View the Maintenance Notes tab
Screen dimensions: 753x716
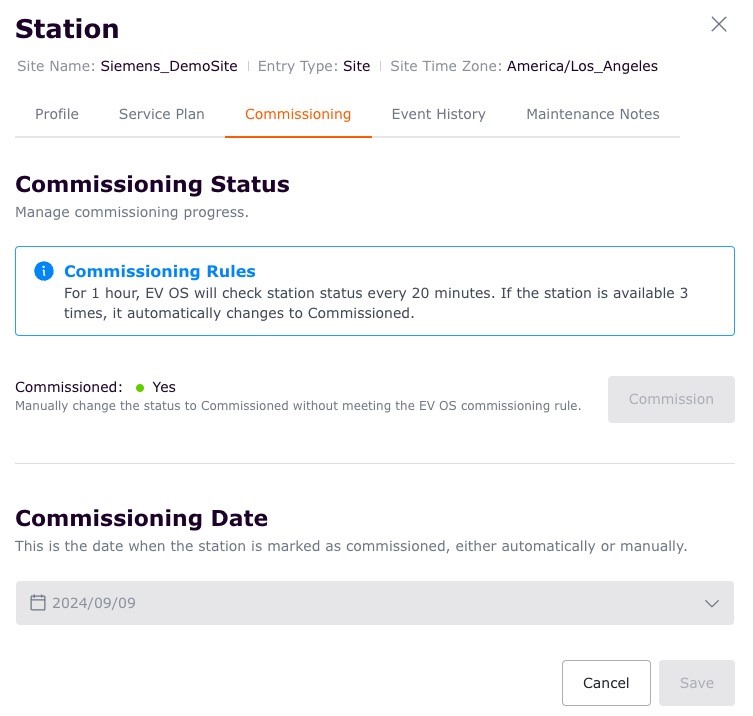pos(592,114)
